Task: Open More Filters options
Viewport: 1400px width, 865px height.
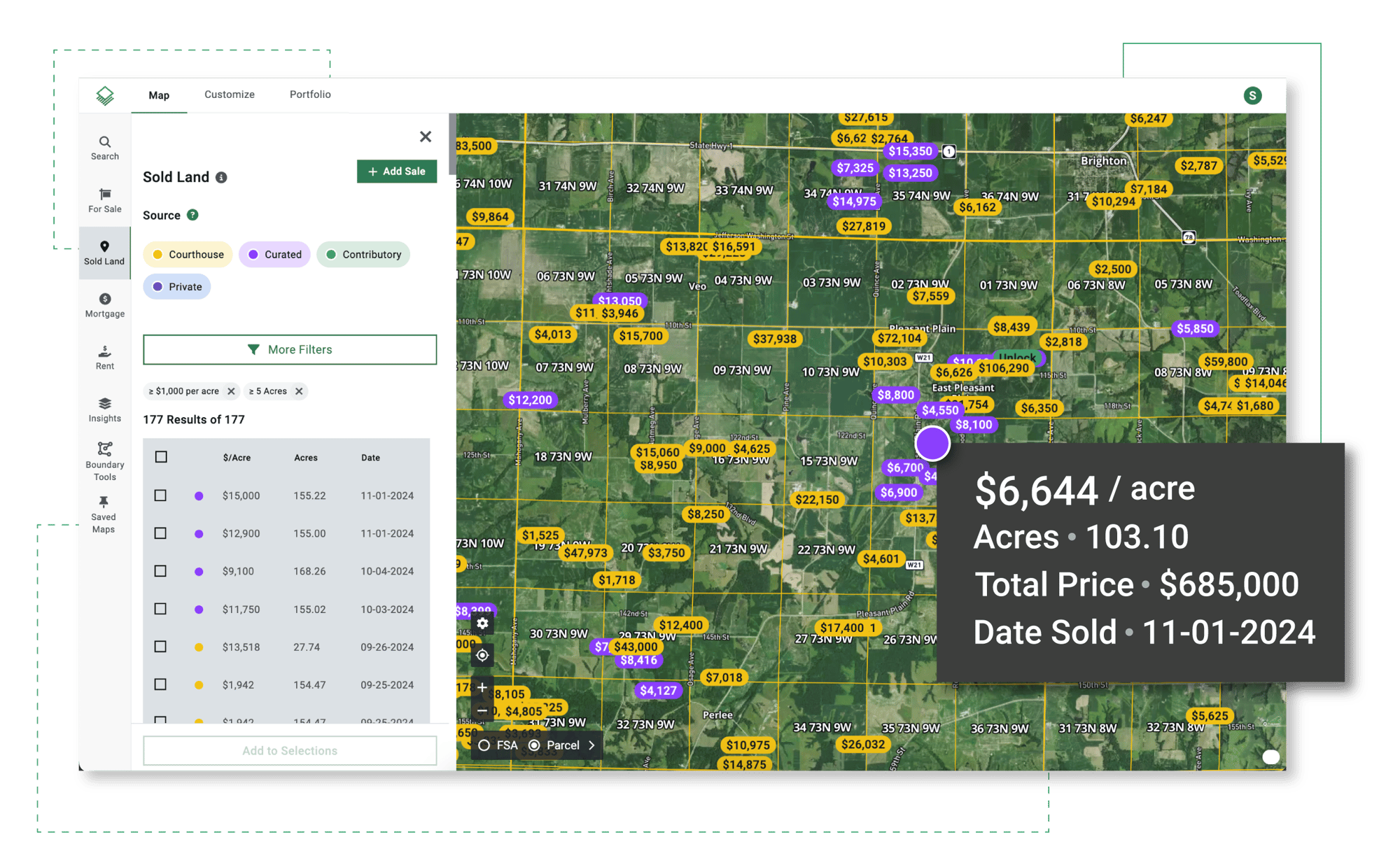Action: pyautogui.click(x=290, y=349)
